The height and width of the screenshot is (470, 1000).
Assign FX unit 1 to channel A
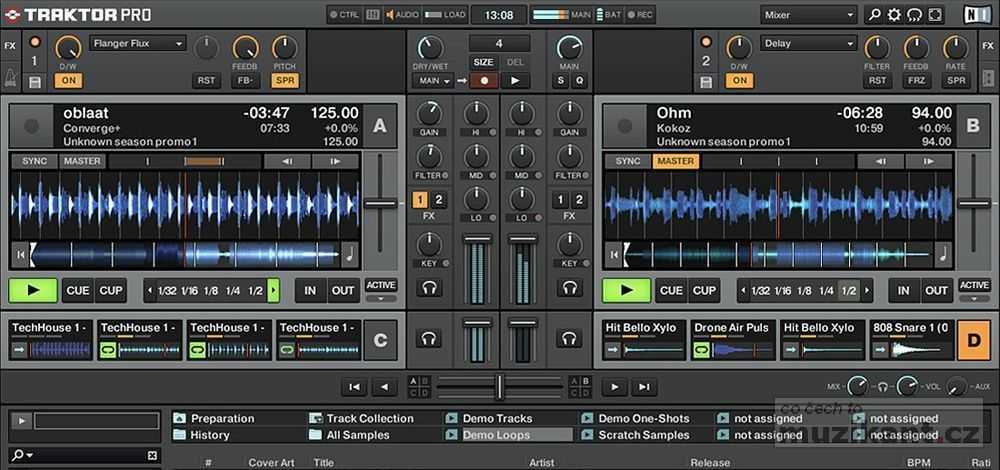tap(419, 200)
